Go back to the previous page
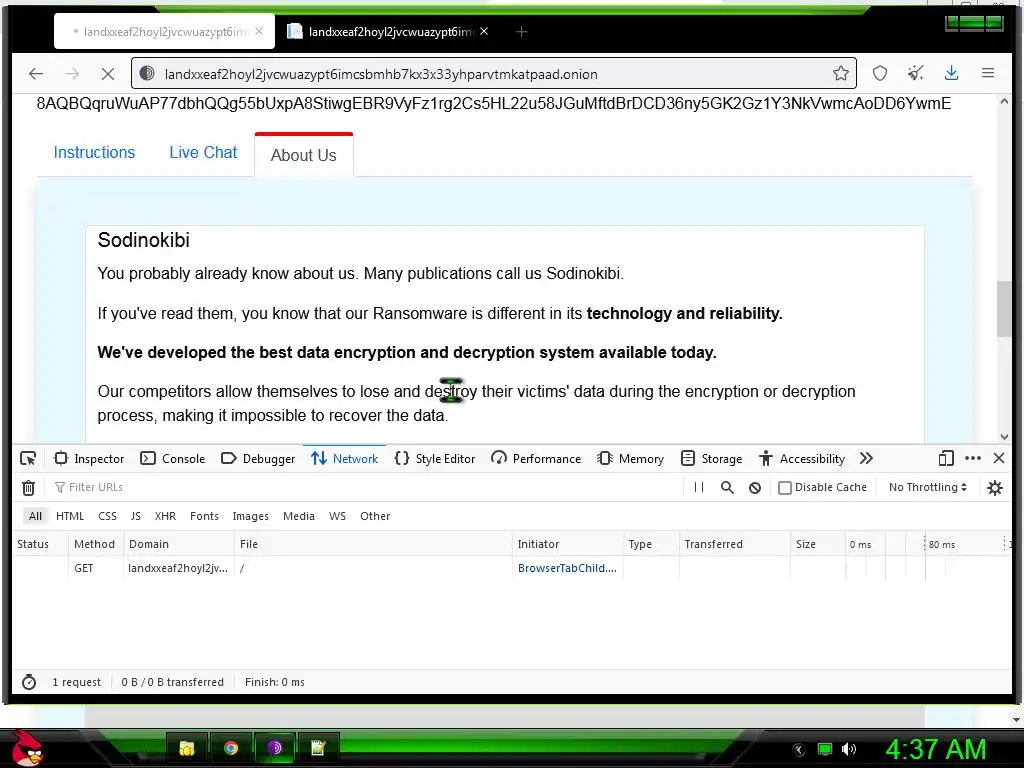Screen dimensions: 1024x768 point(36,74)
